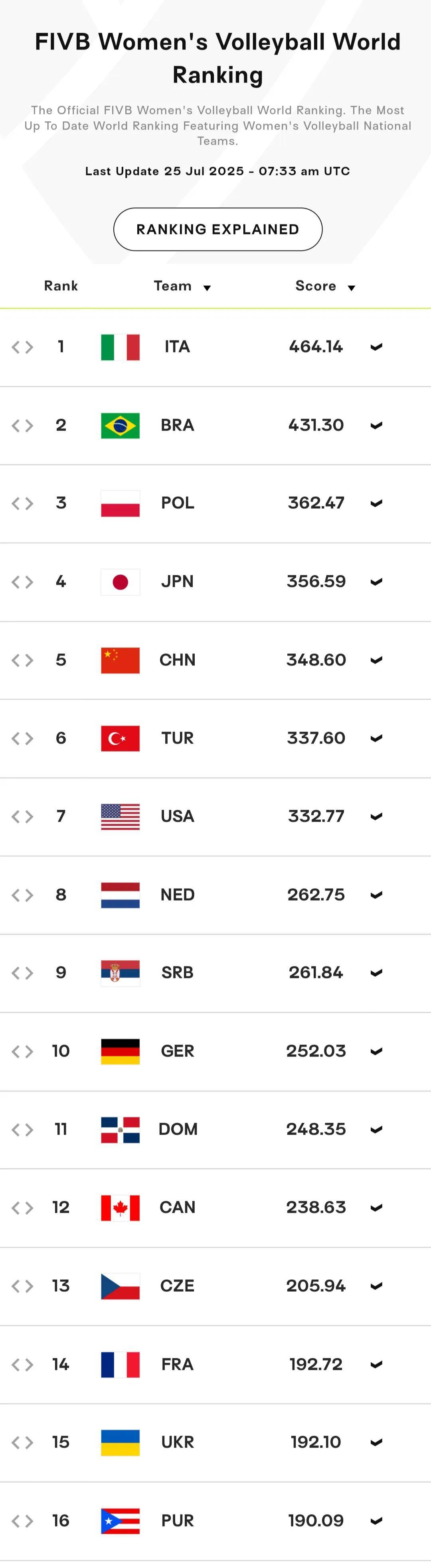Expand the ITA row details chevron

(x=377, y=348)
